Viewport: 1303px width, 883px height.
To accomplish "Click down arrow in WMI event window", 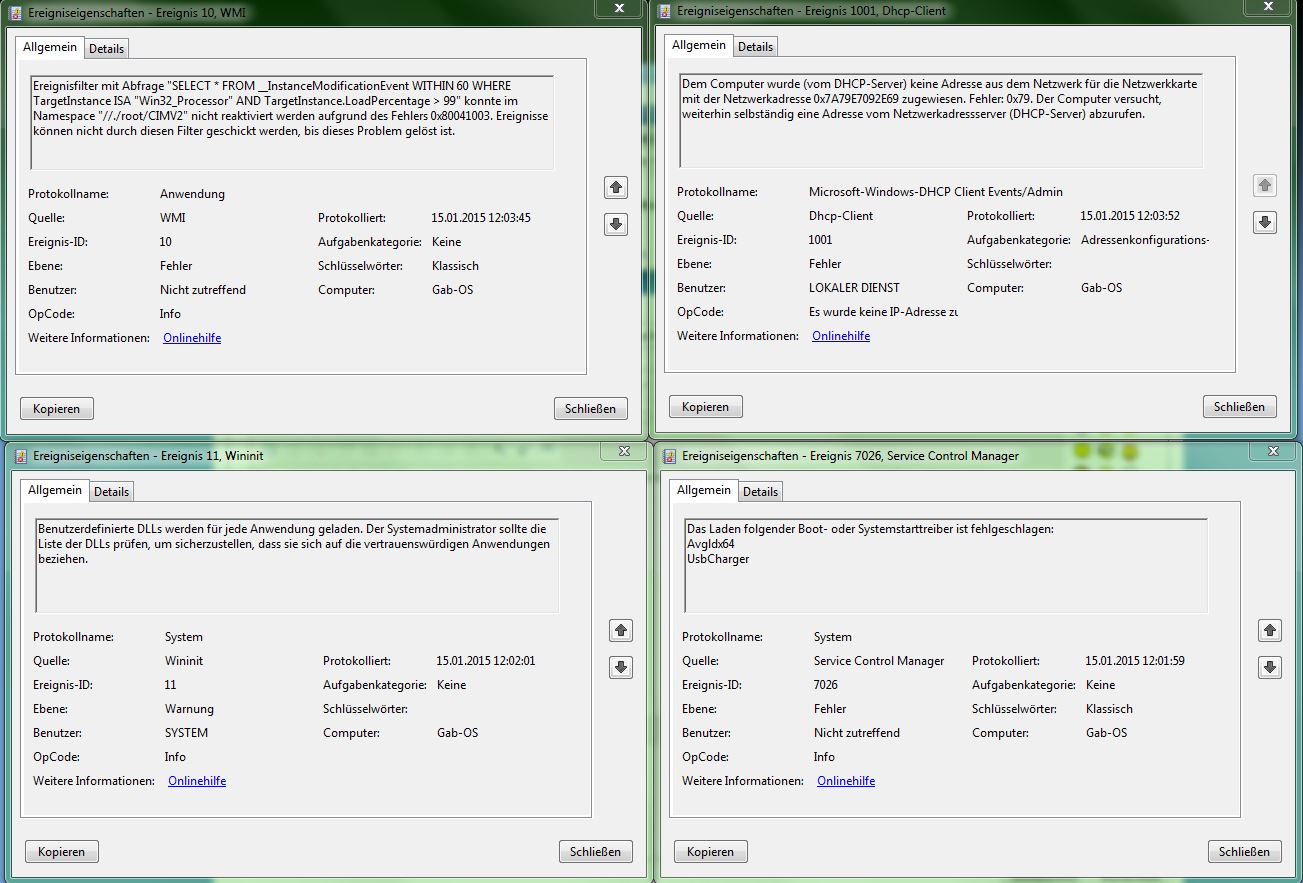I will point(616,224).
